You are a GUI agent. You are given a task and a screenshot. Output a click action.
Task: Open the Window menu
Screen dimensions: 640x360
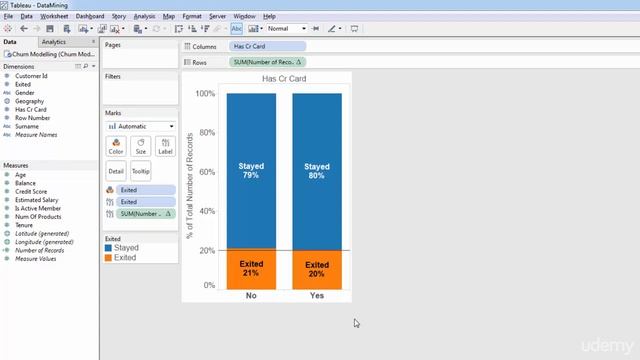244,16
